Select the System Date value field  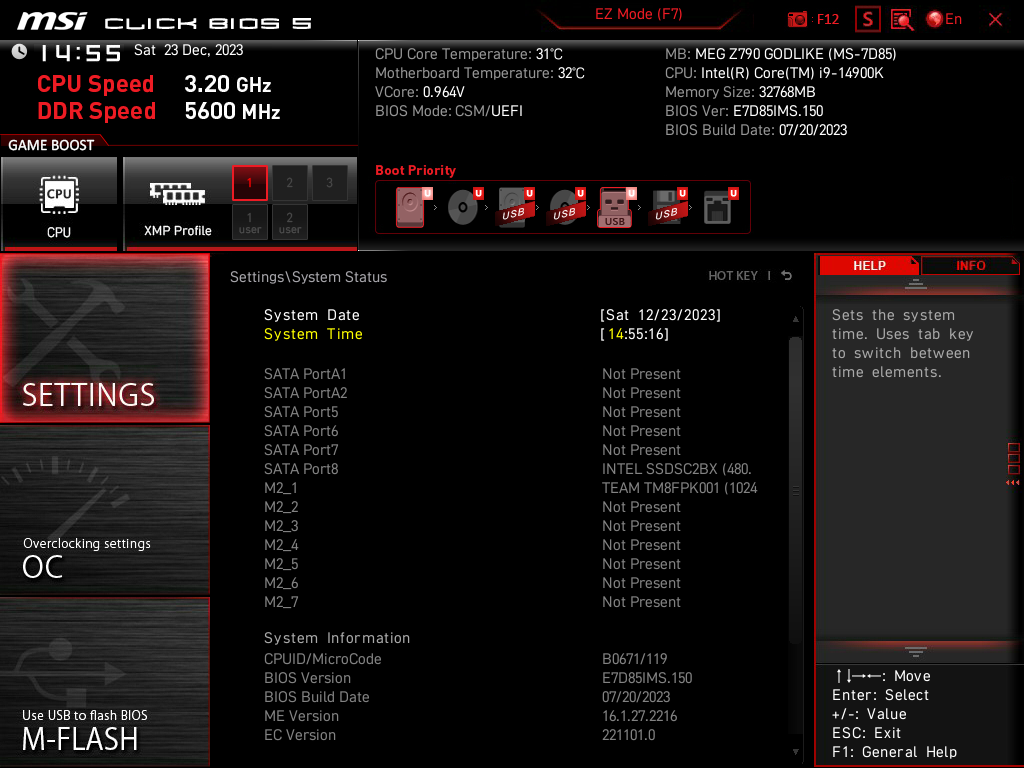(x=660, y=315)
